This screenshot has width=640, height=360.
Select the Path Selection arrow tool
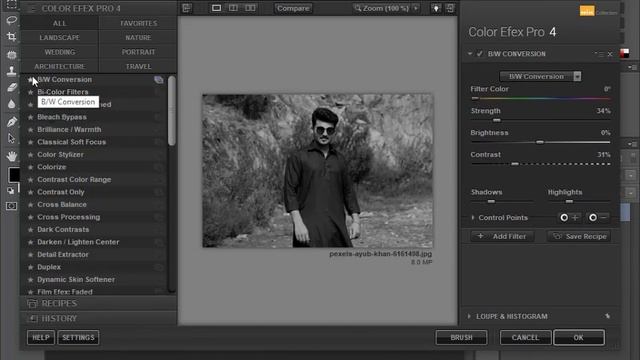(11, 138)
